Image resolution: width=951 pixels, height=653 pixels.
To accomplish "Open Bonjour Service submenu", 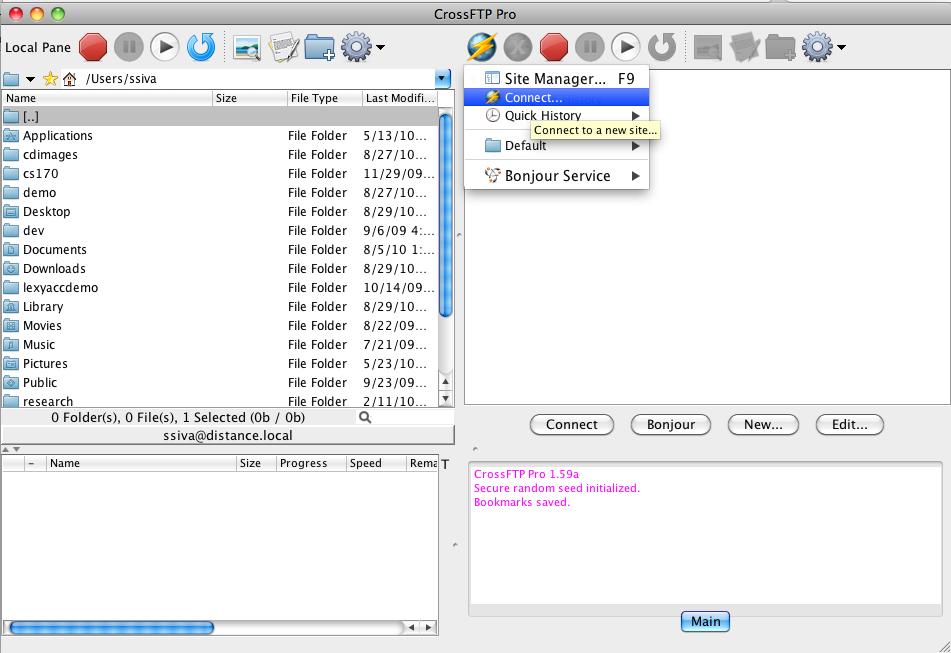I will tap(557, 176).
